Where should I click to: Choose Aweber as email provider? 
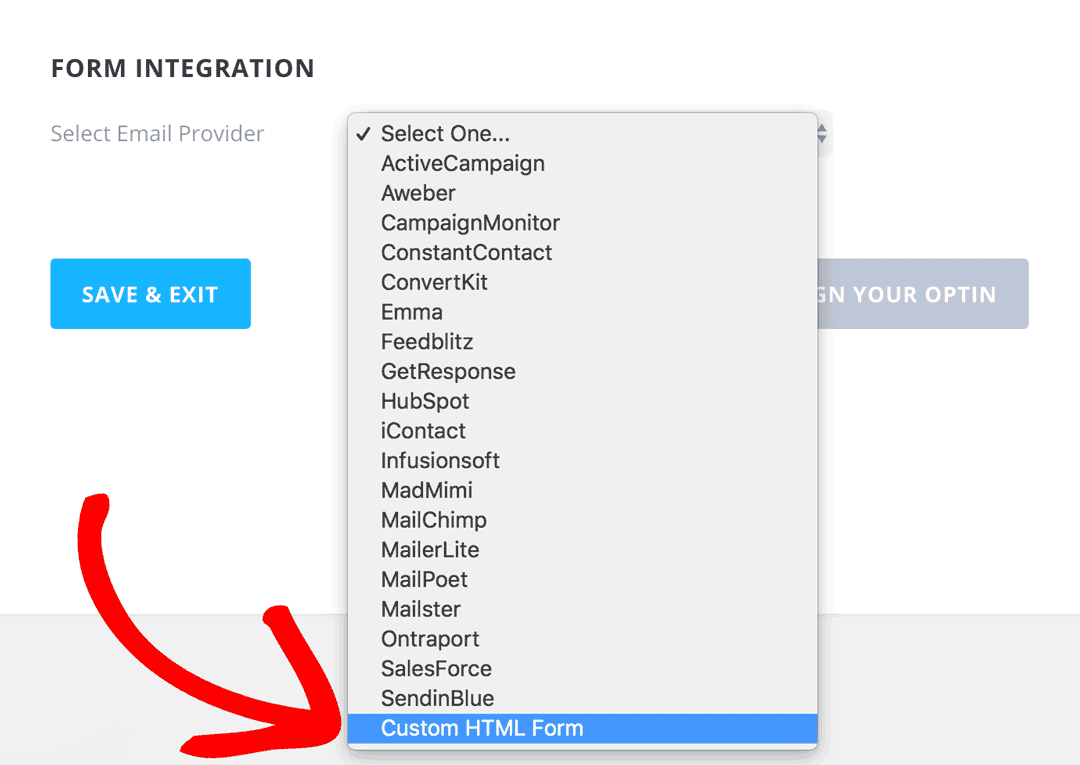[x=418, y=193]
